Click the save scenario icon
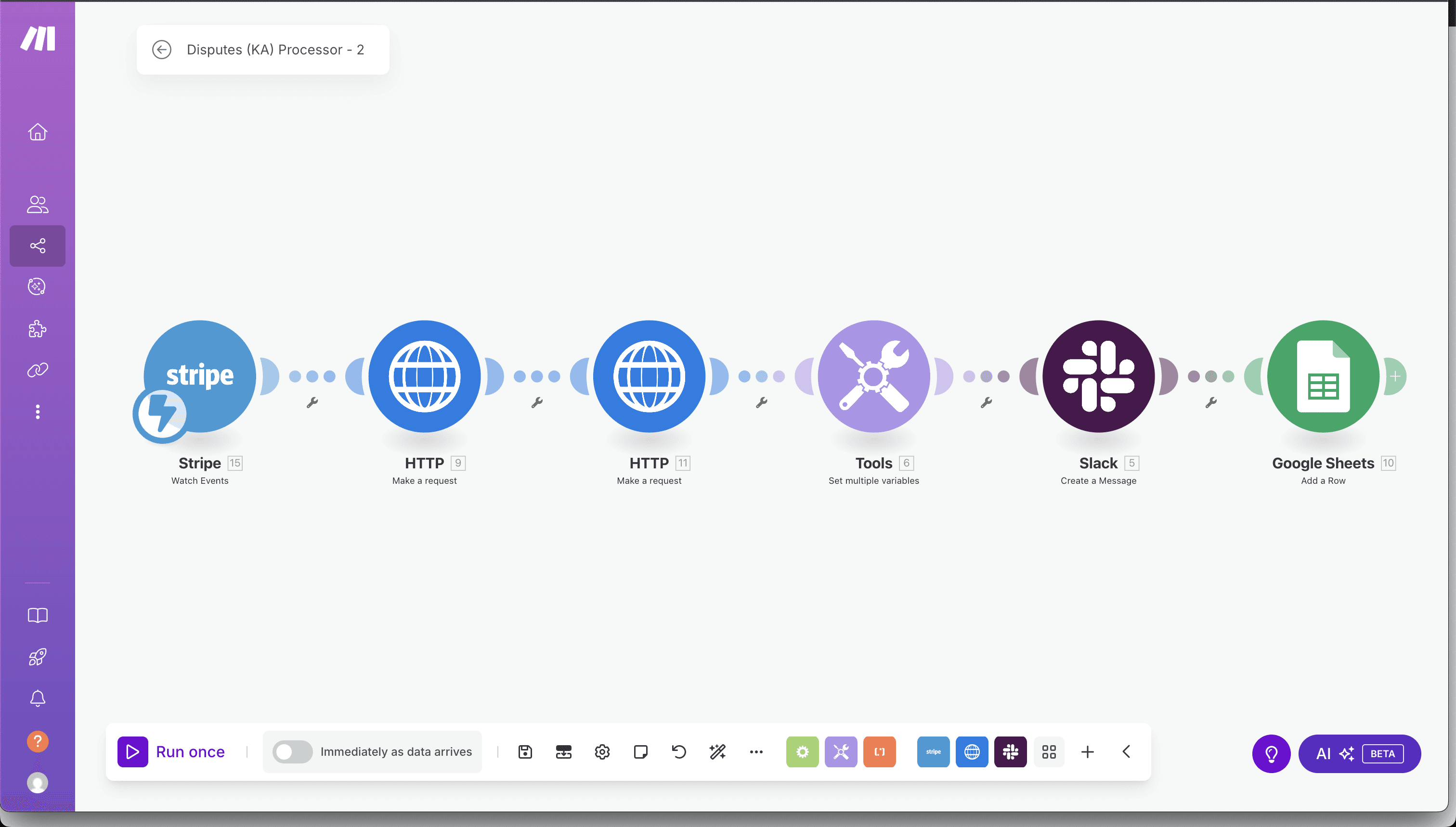This screenshot has width=1456, height=827. pyautogui.click(x=525, y=751)
